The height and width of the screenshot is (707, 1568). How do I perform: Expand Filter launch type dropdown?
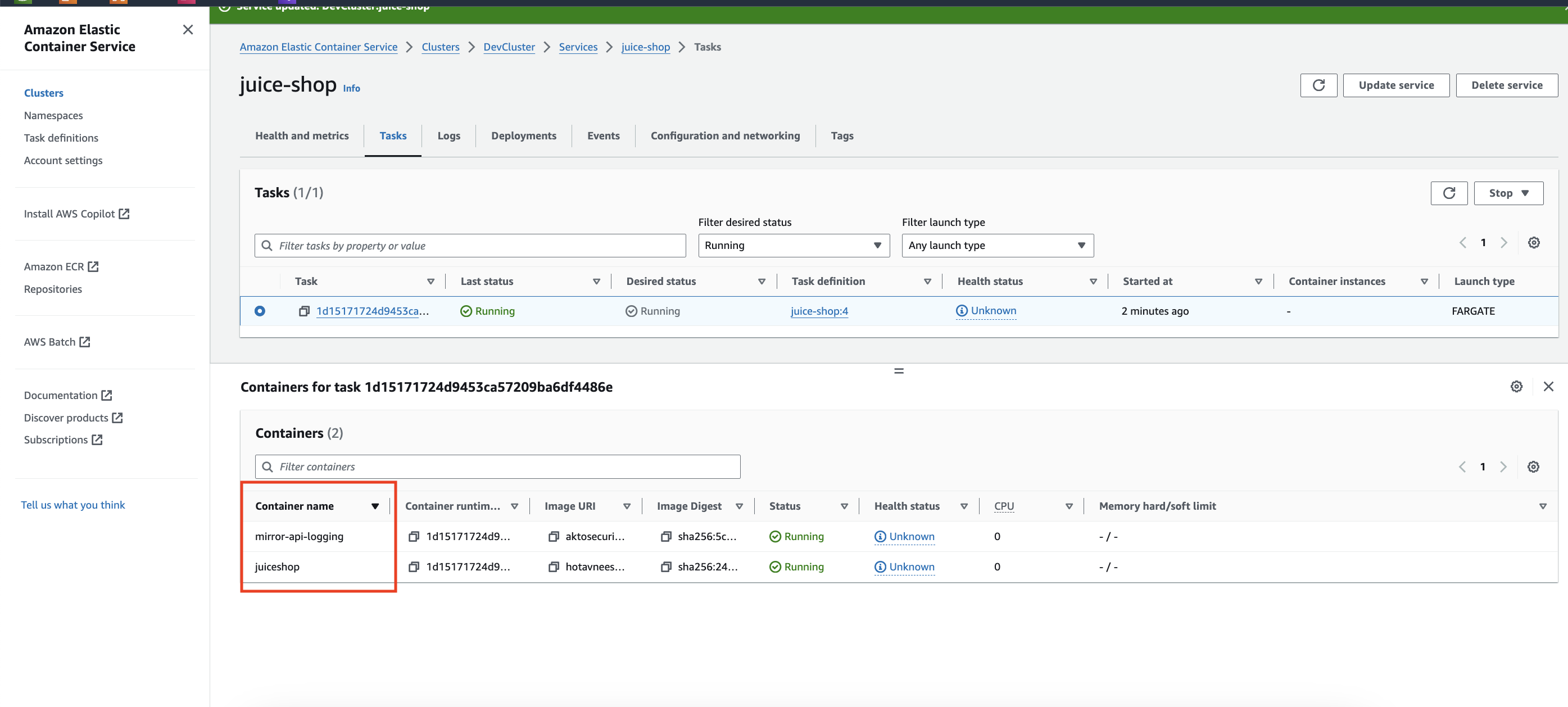(996, 245)
